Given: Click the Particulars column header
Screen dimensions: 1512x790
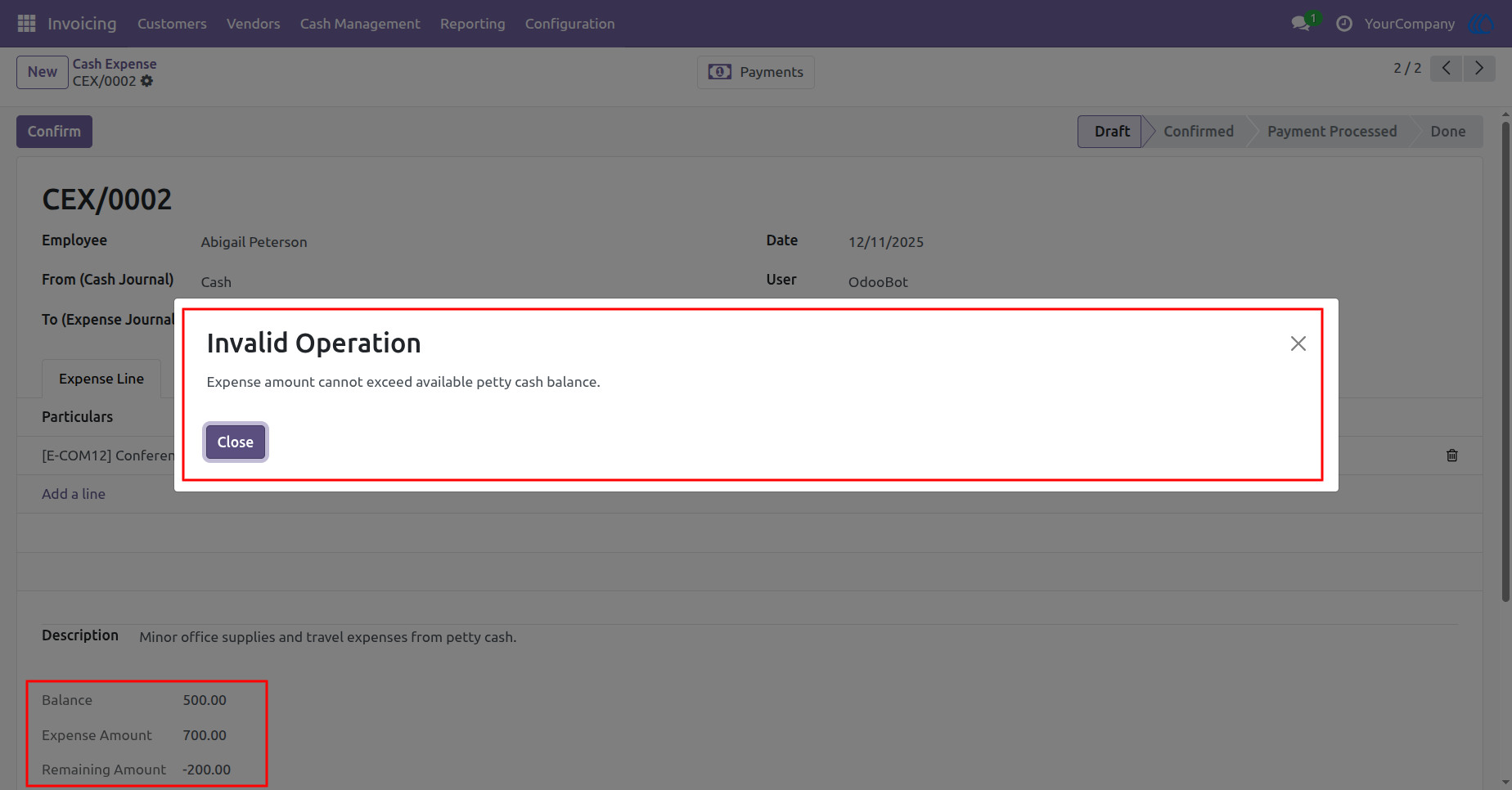Looking at the screenshot, I should [78, 417].
